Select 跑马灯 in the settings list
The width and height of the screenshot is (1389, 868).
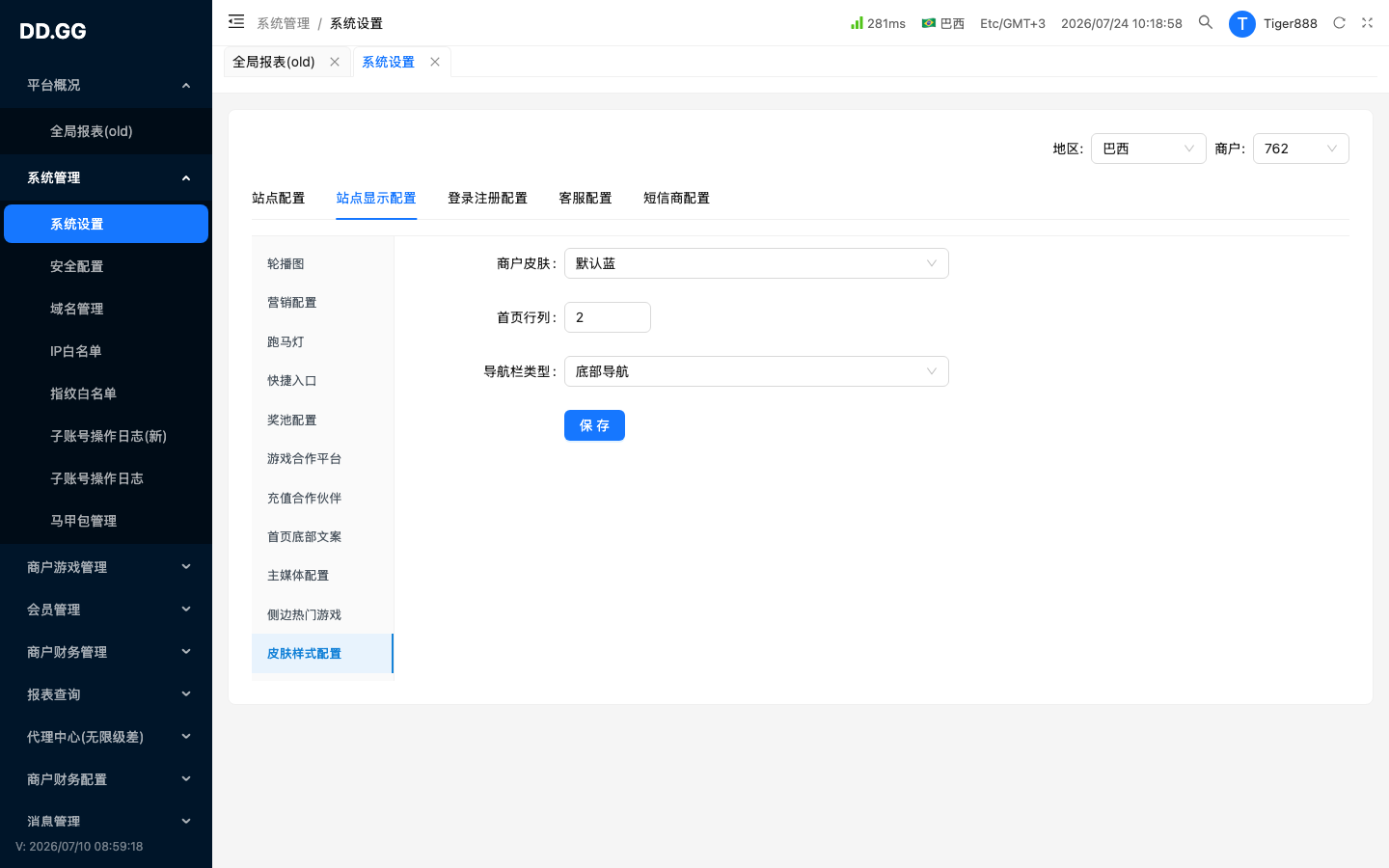[322, 341]
